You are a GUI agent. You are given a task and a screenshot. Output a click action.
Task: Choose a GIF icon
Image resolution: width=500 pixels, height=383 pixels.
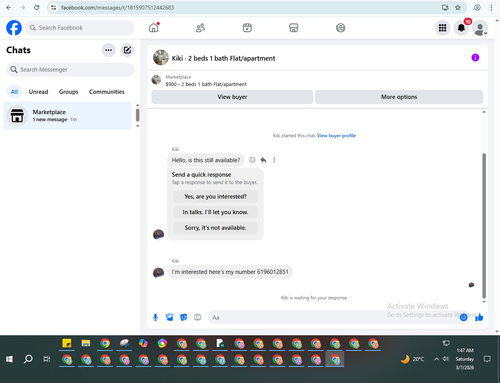click(198, 317)
